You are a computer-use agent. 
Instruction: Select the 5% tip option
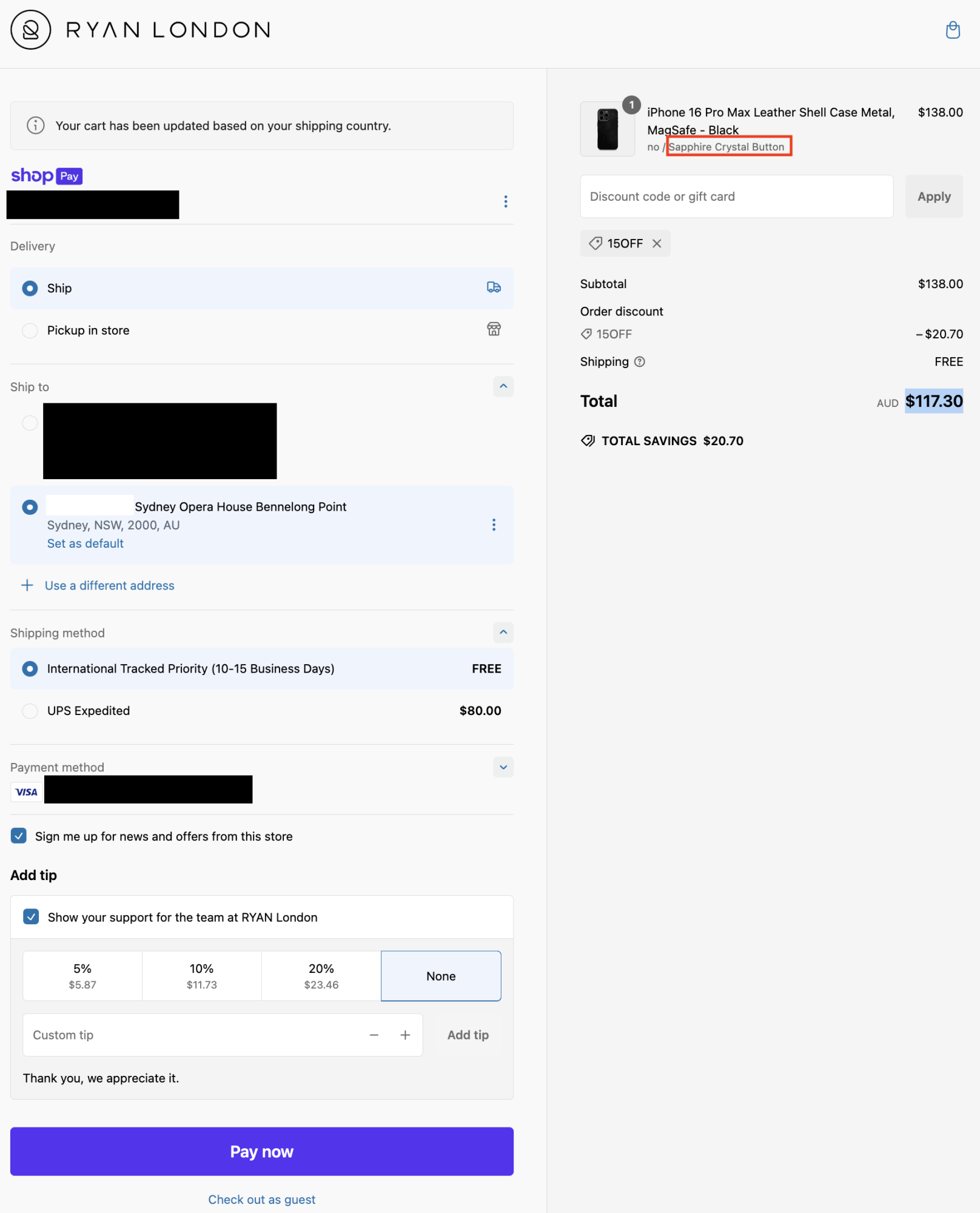pyautogui.click(x=82, y=976)
